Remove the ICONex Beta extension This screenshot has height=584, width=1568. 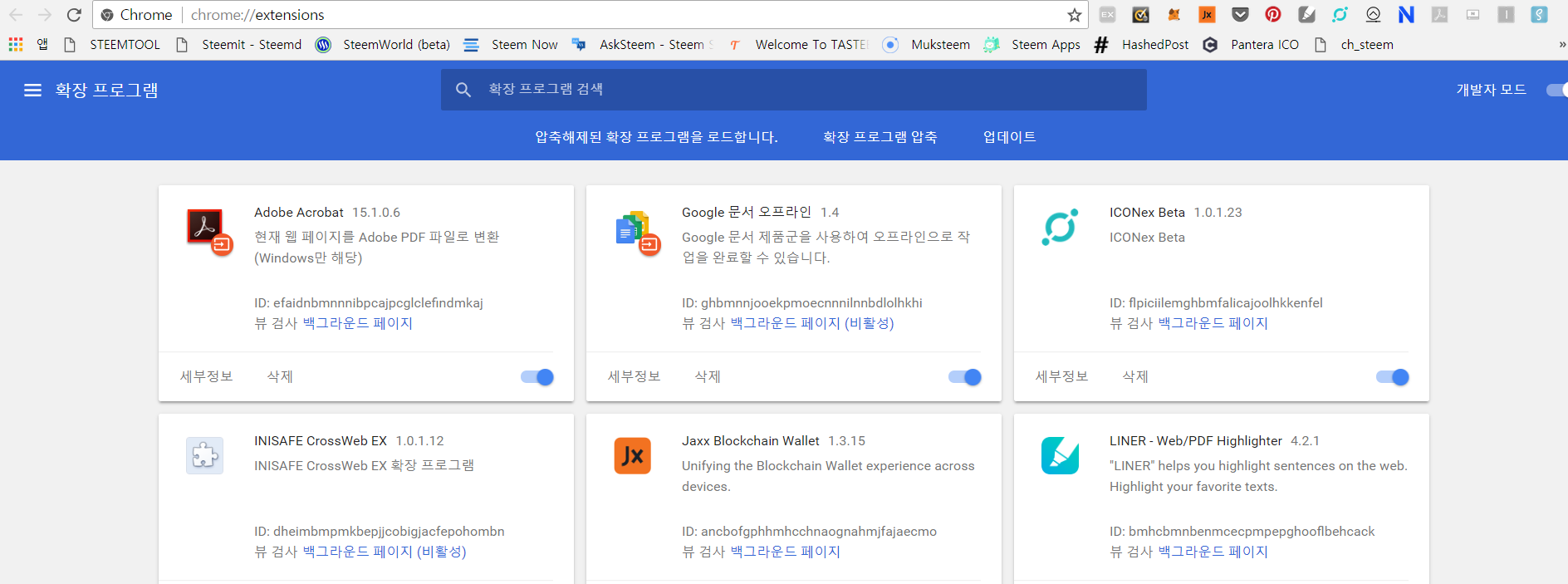click(1135, 376)
